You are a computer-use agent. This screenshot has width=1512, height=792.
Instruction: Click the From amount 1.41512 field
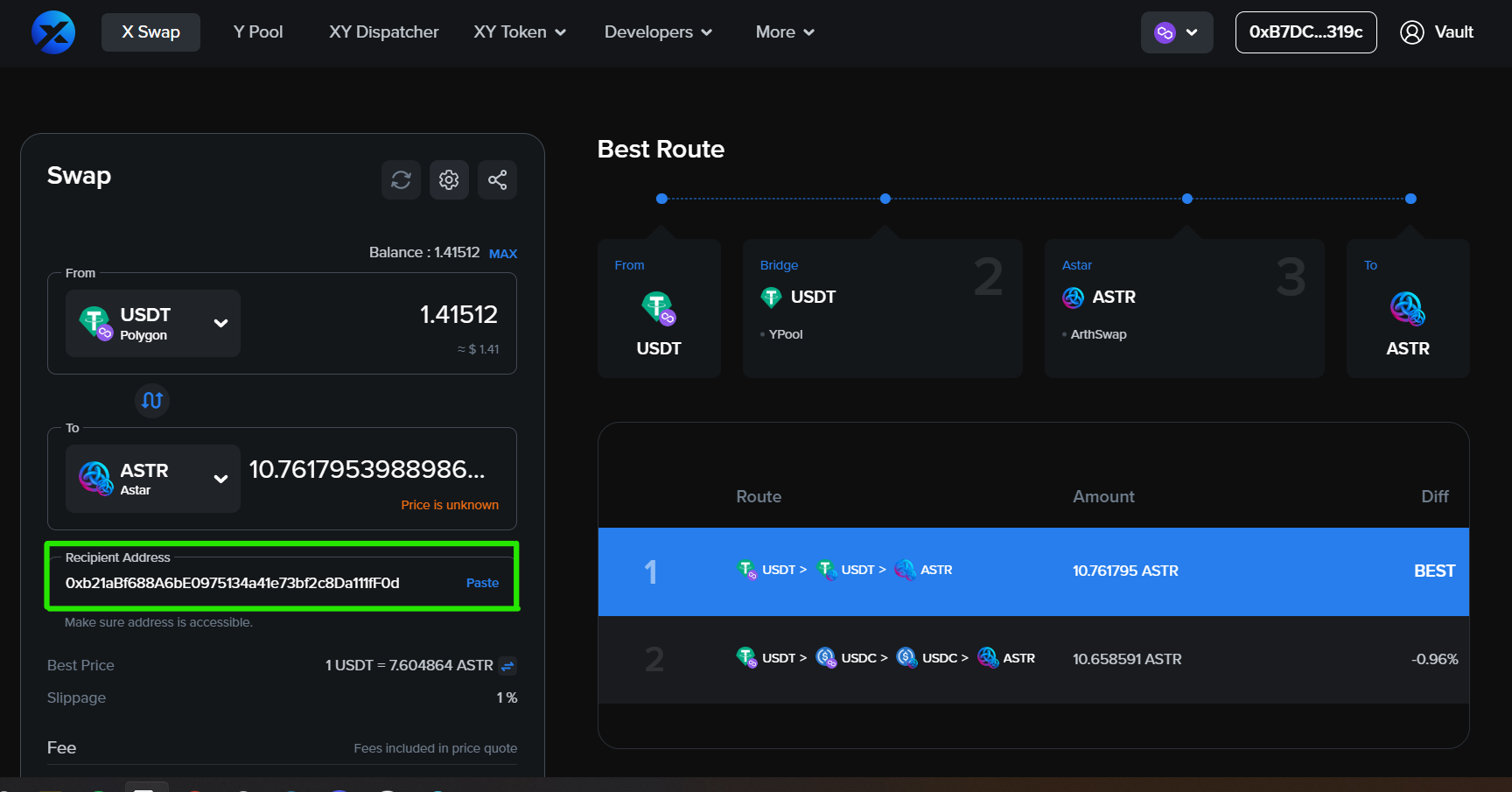click(x=458, y=314)
